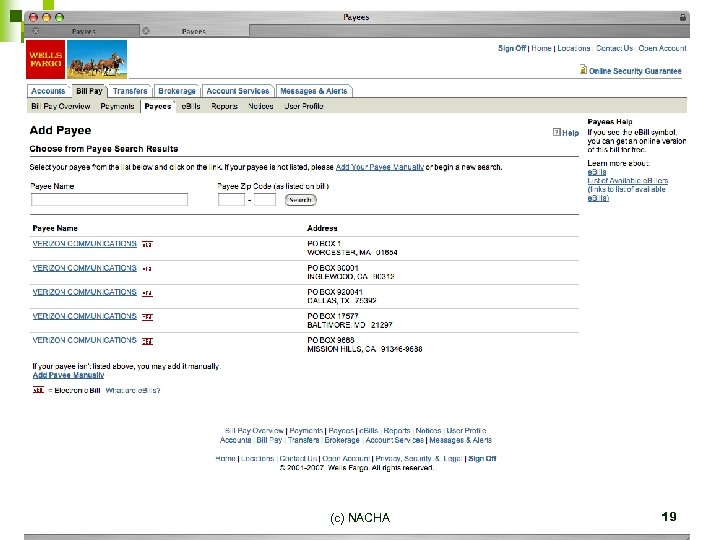Open the Accounts tab
The width and height of the screenshot is (720, 540).
pos(48,91)
